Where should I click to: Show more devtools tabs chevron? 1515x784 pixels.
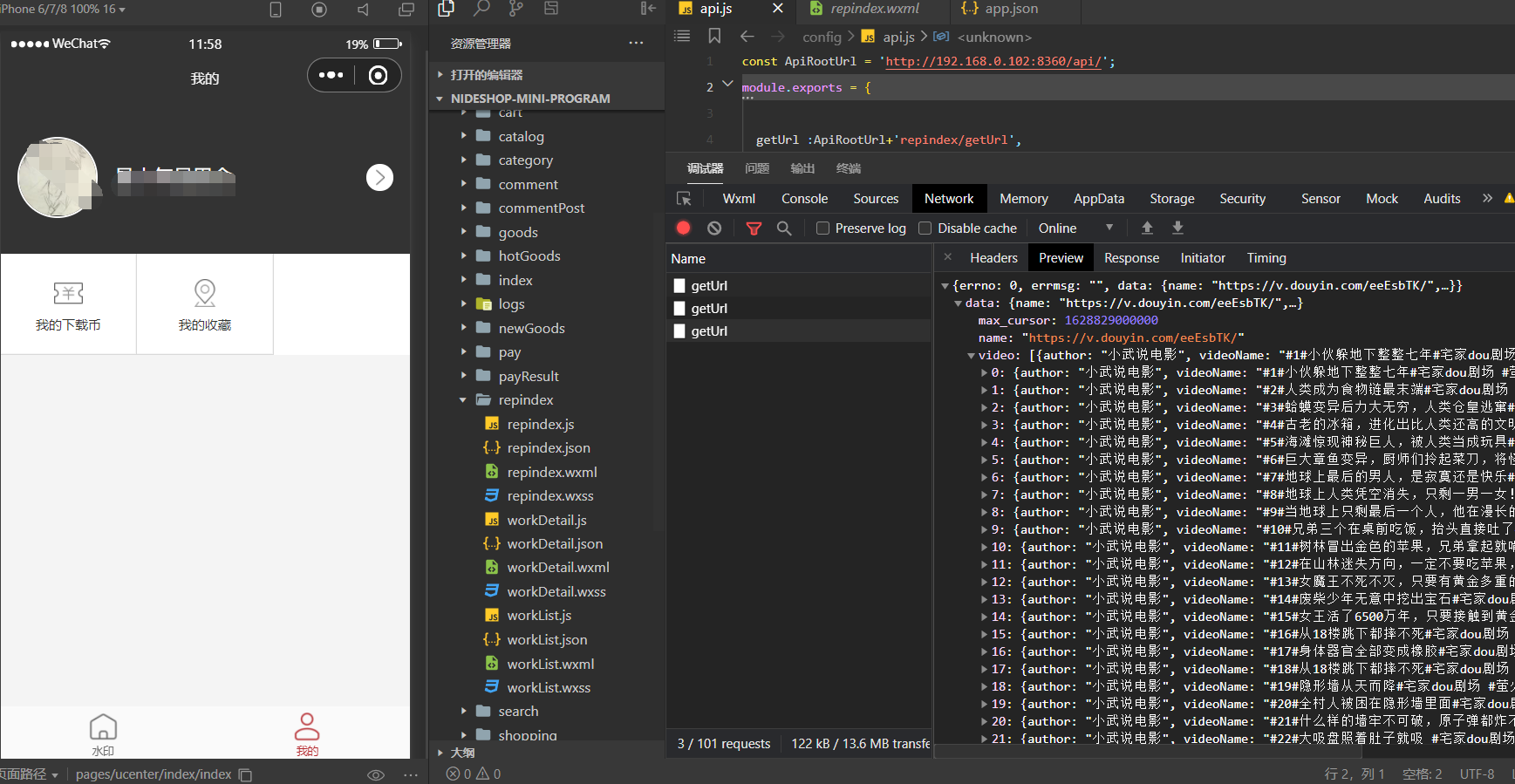(x=1487, y=199)
